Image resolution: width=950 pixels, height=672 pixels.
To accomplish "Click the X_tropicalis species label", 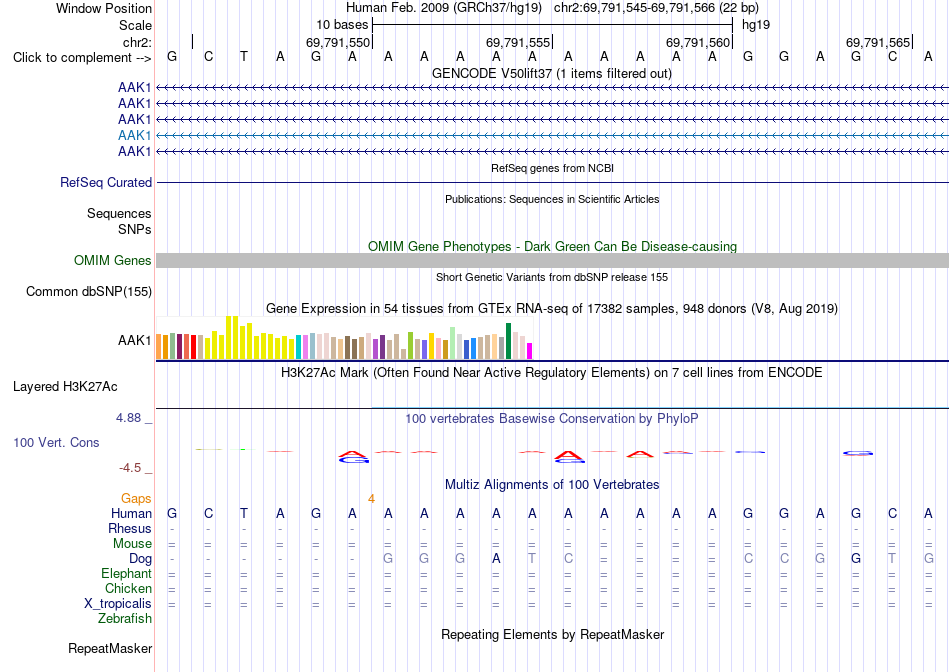I will (118, 604).
